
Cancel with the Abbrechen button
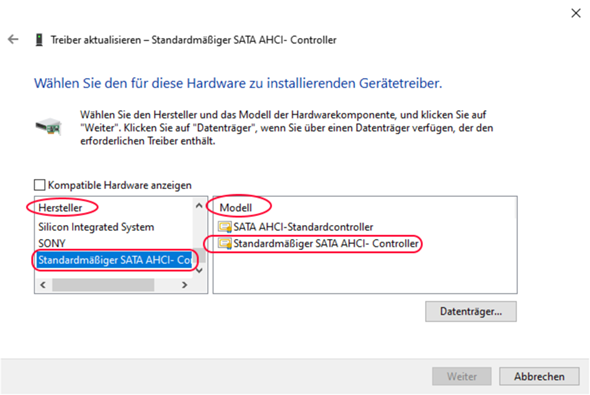click(539, 376)
